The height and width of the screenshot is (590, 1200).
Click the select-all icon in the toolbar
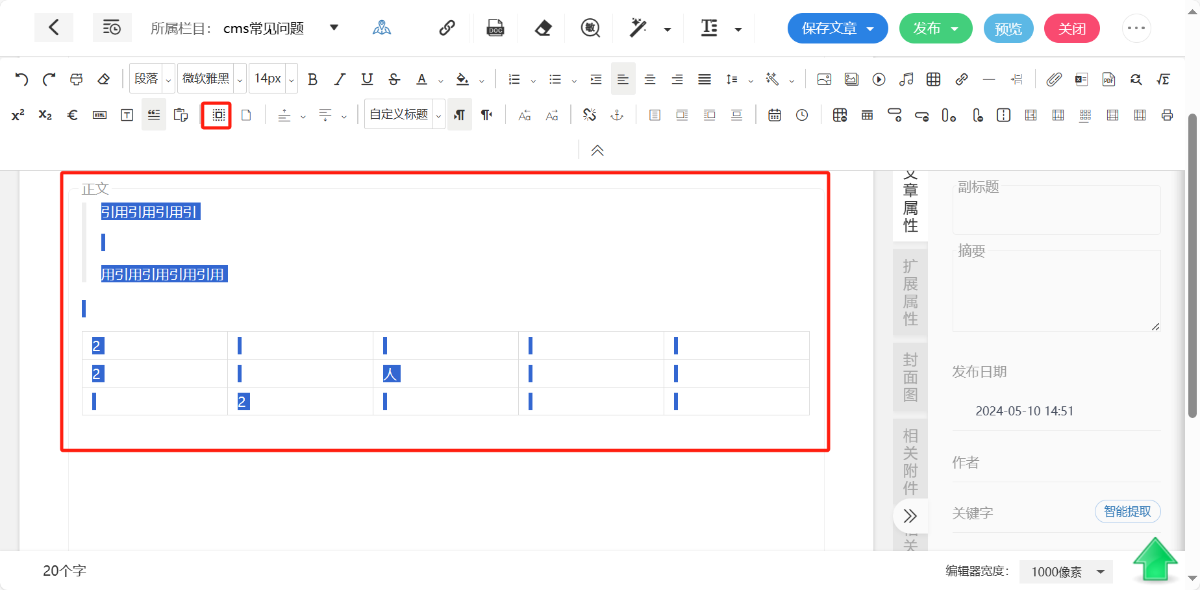pos(217,115)
